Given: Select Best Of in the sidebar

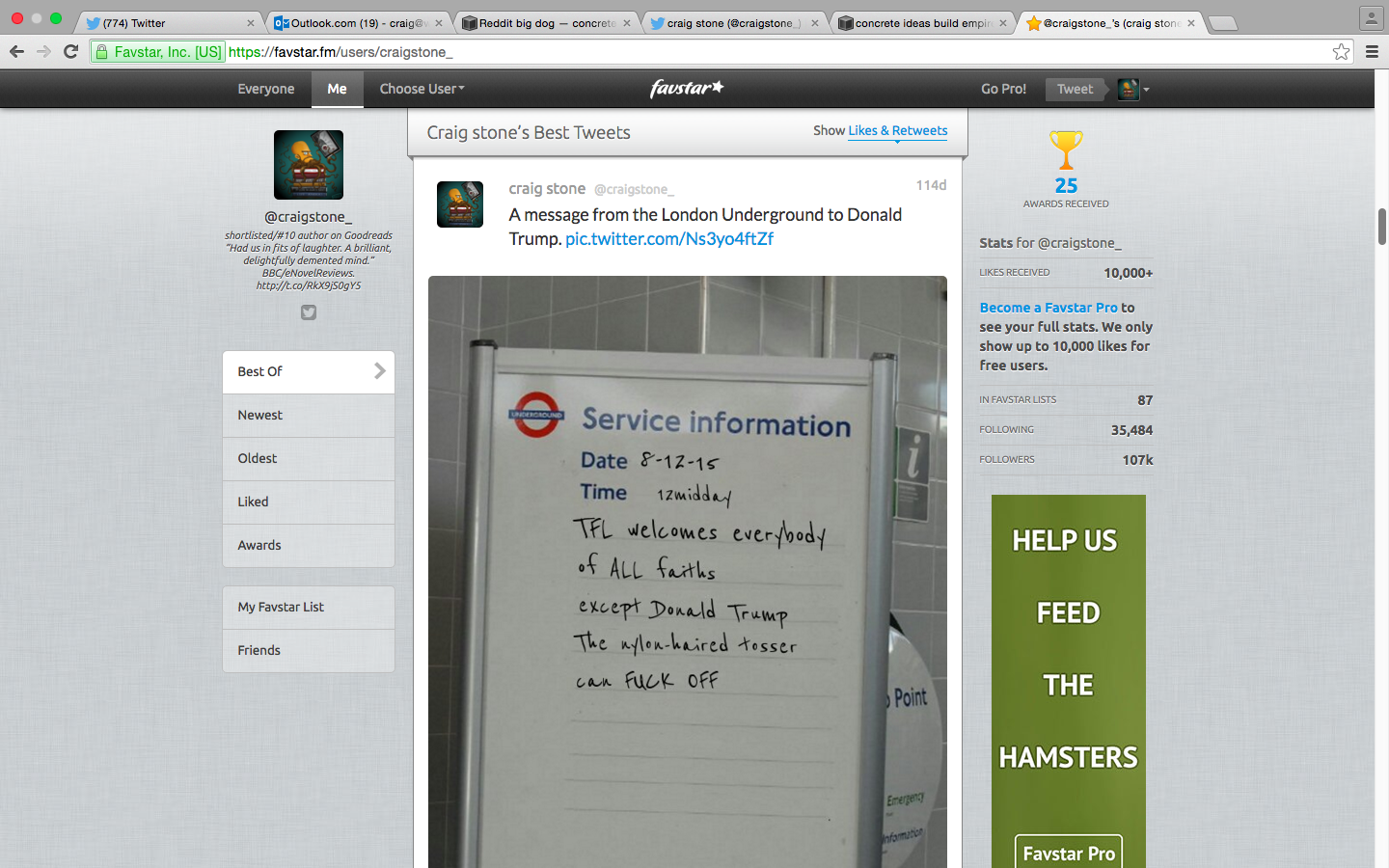Looking at the screenshot, I should tap(309, 371).
